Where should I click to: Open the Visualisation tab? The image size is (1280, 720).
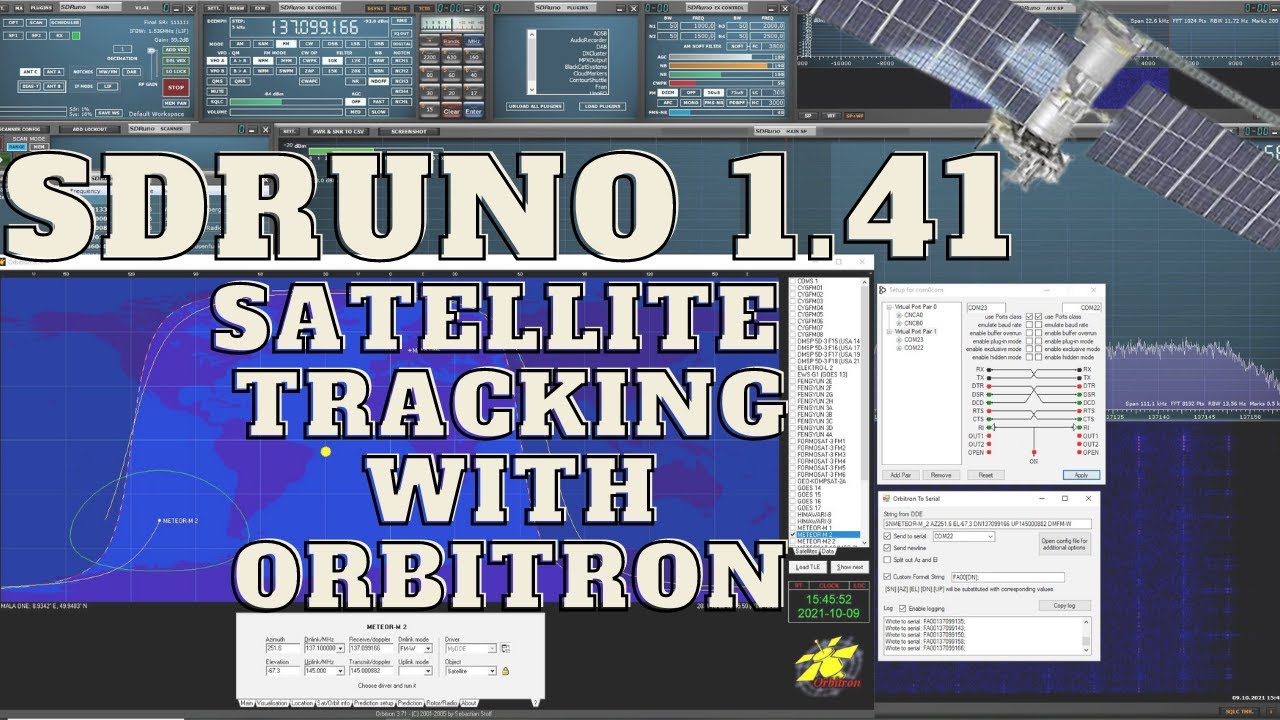pos(273,703)
